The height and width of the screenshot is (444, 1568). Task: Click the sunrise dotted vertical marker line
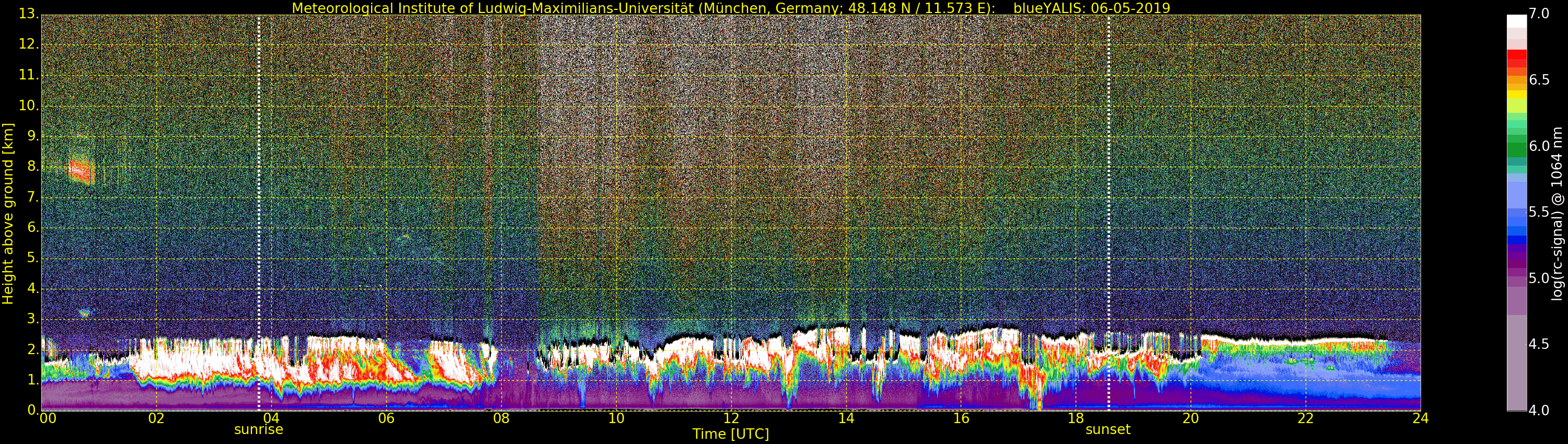(259, 213)
